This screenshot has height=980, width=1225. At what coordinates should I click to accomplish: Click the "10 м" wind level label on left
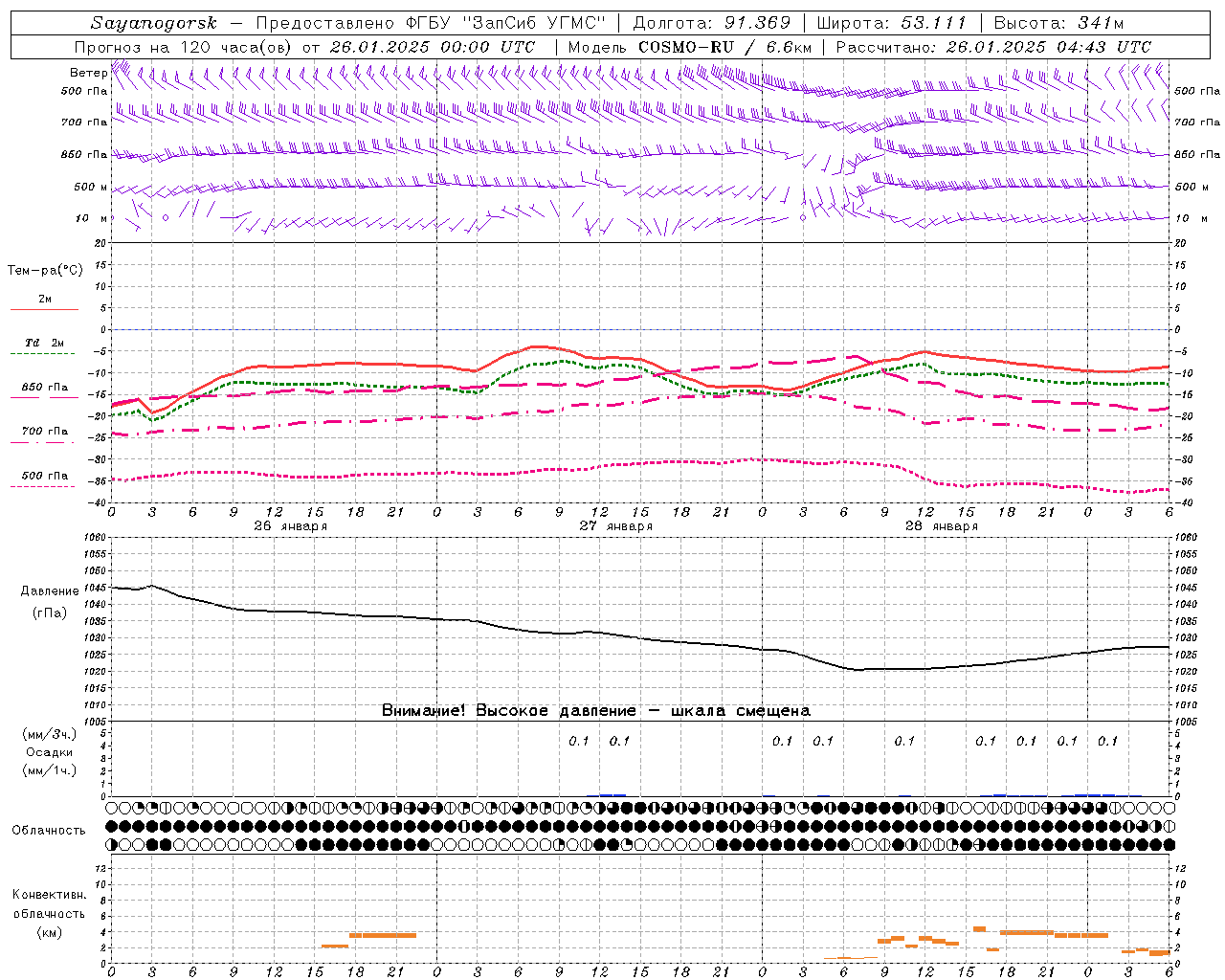(x=92, y=218)
